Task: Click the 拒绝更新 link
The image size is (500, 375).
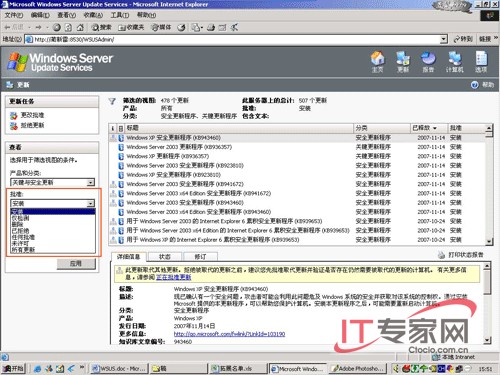Action: pos(32,126)
